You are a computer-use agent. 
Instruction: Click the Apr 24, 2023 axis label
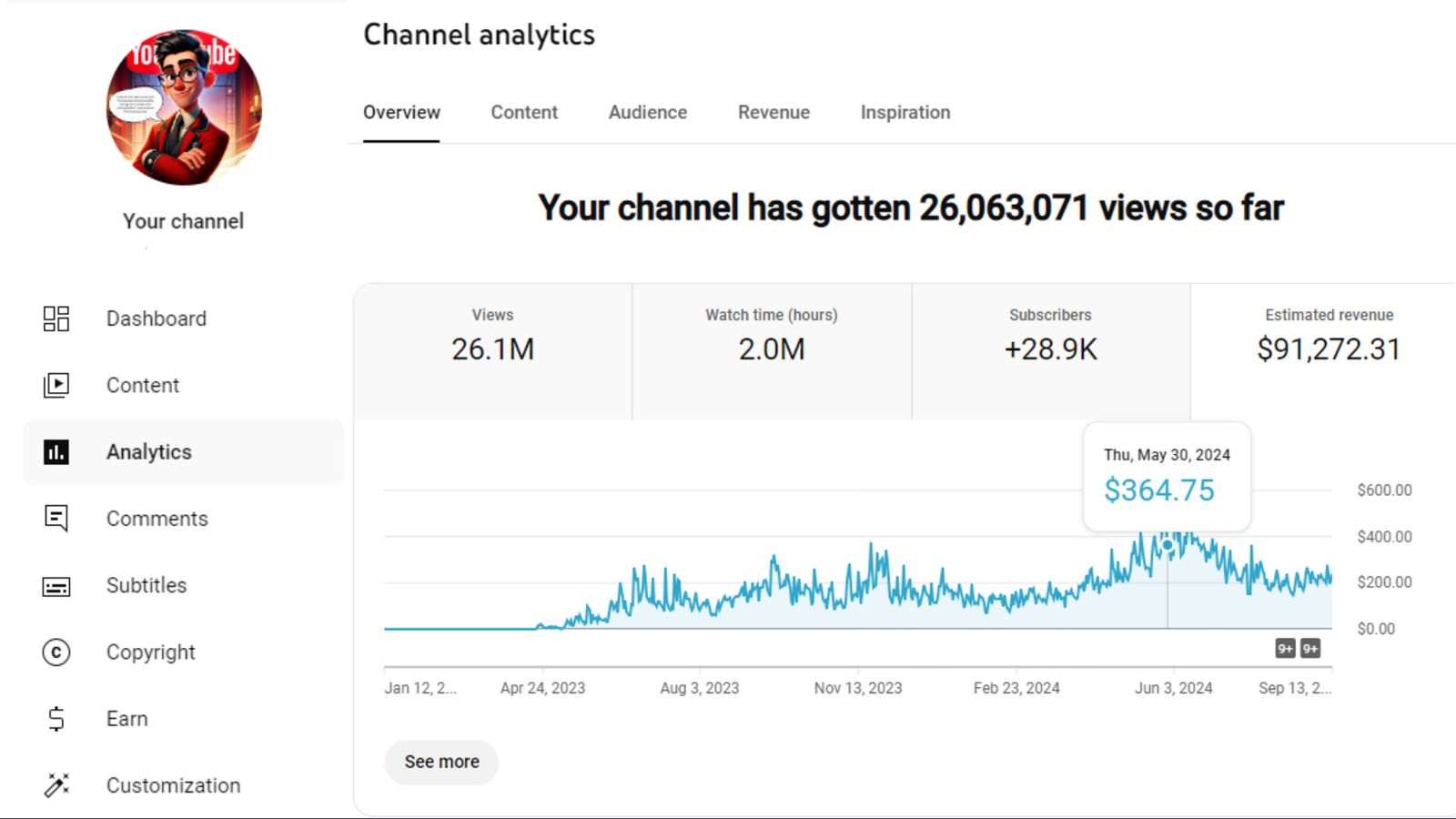[542, 688]
